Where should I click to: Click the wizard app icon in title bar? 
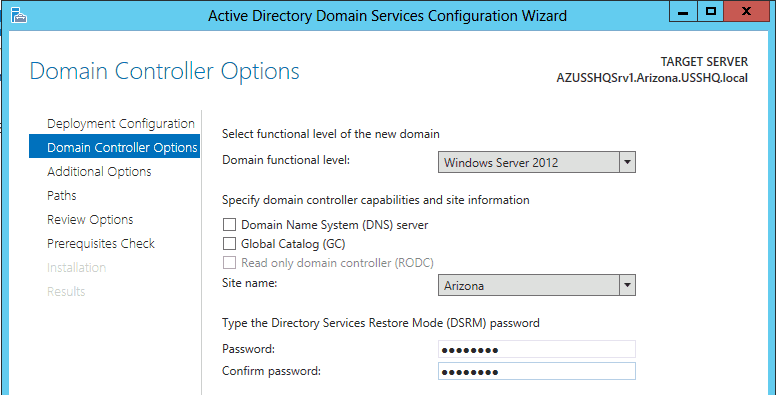[x=20, y=16]
